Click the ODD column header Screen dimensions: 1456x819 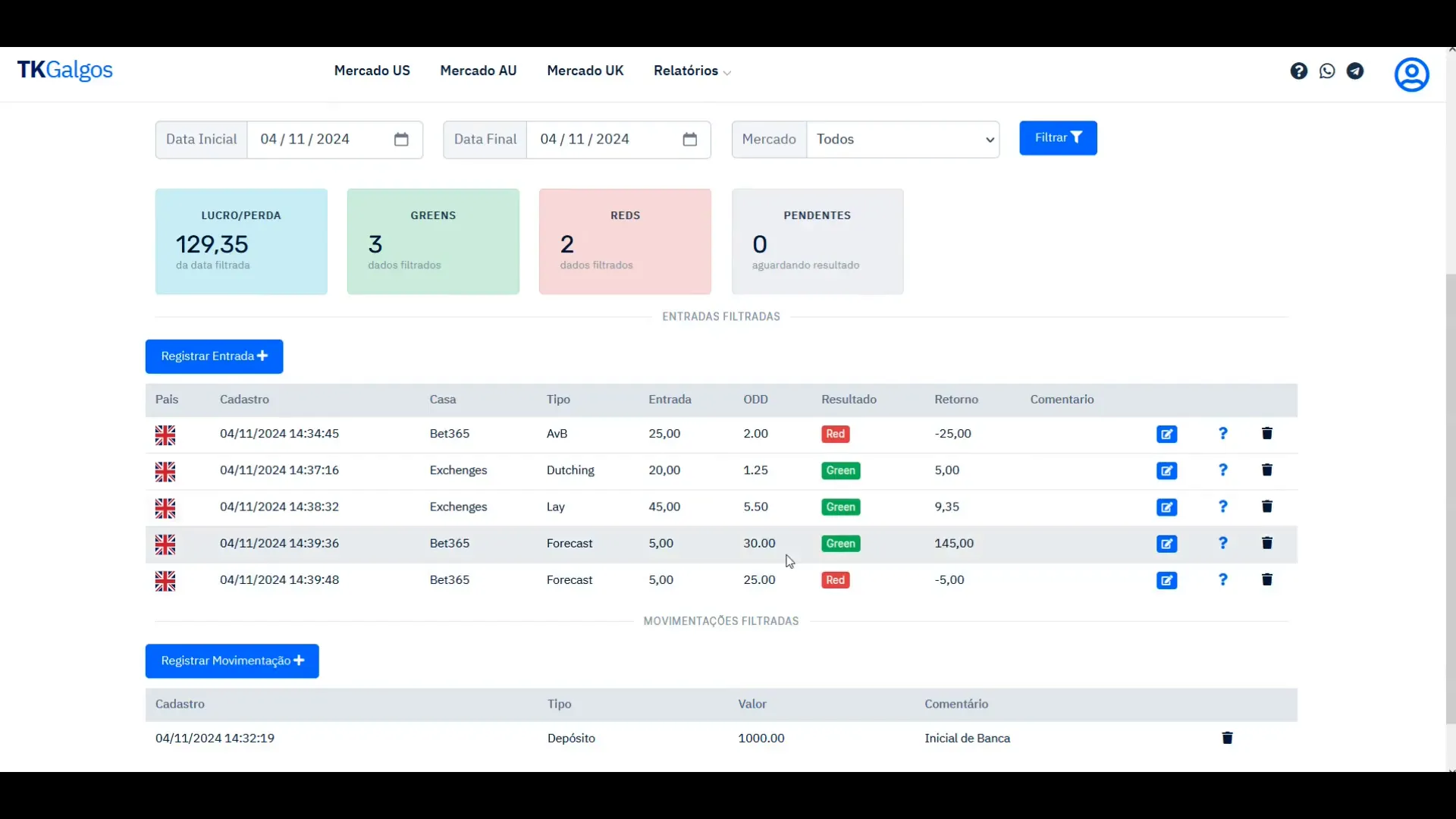[x=755, y=400]
